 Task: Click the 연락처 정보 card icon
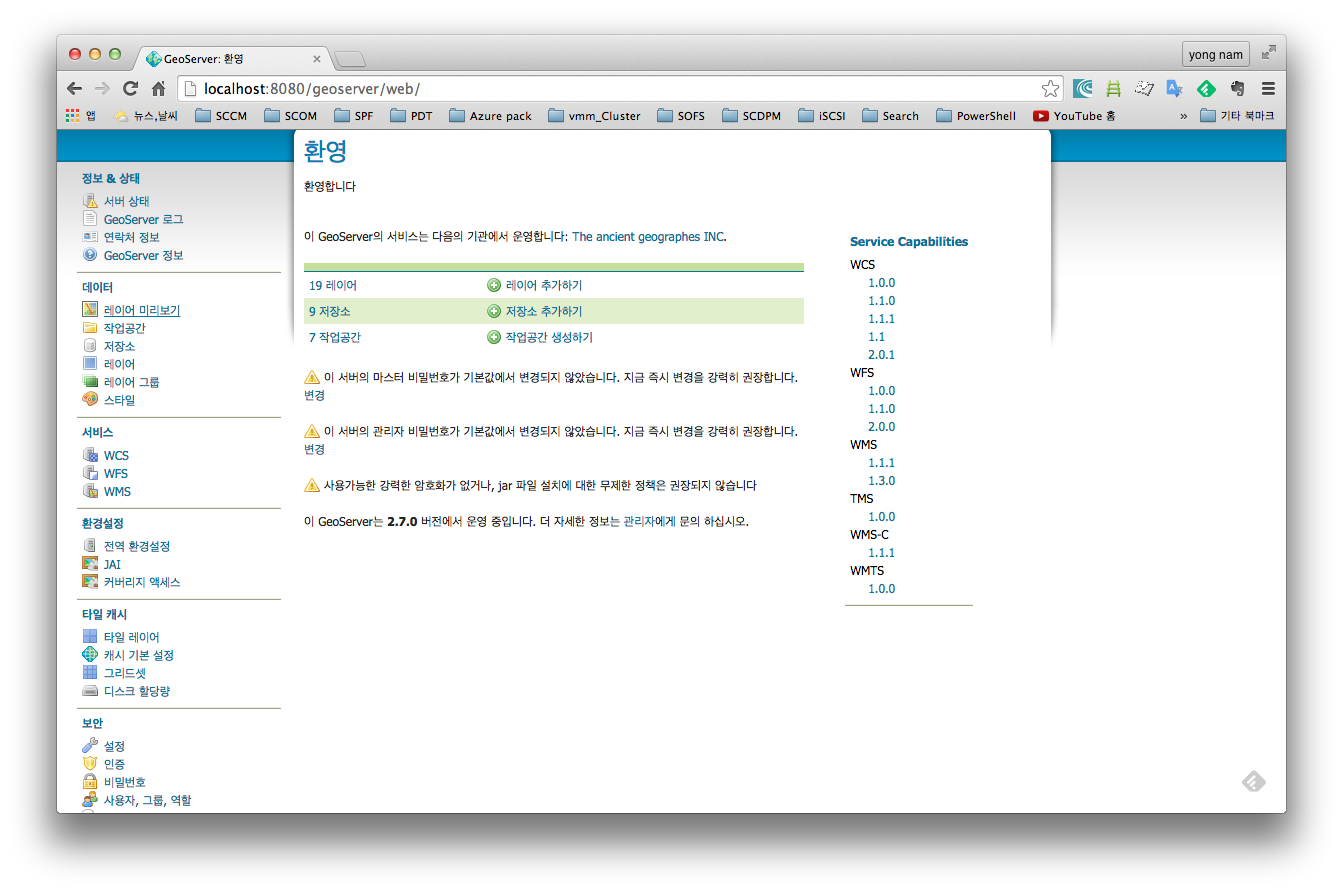tap(90, 237)
